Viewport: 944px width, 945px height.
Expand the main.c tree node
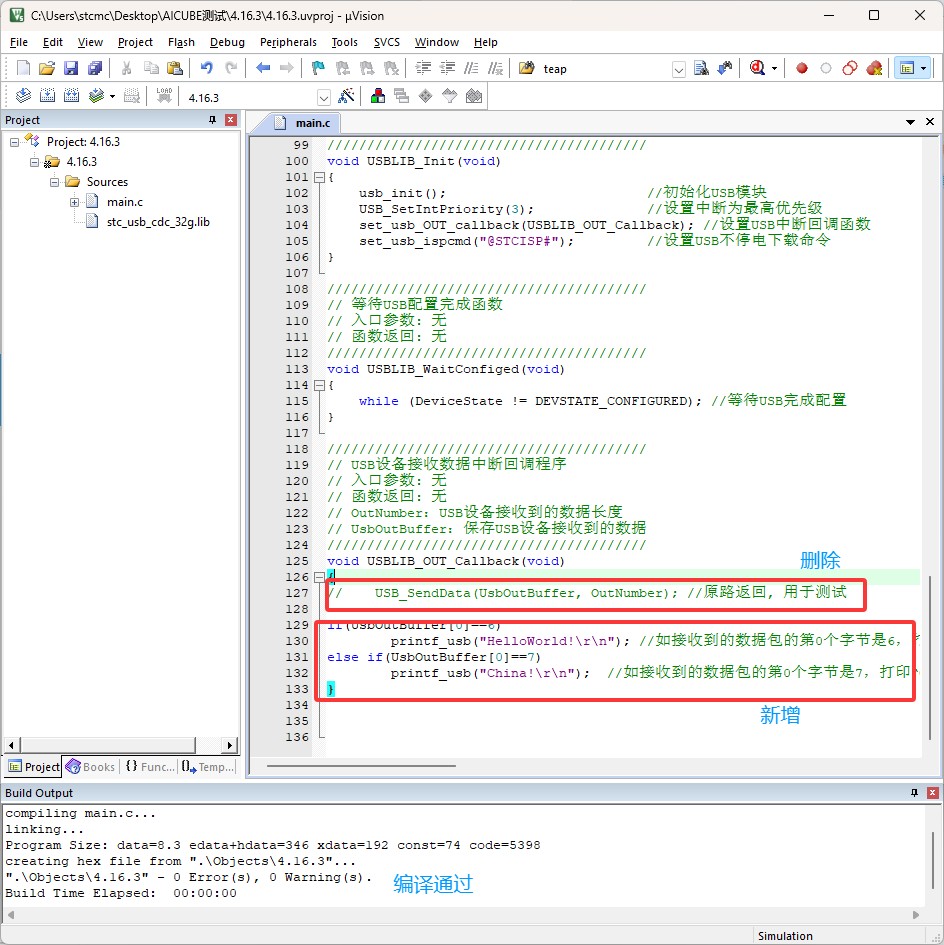pos(75,202)
